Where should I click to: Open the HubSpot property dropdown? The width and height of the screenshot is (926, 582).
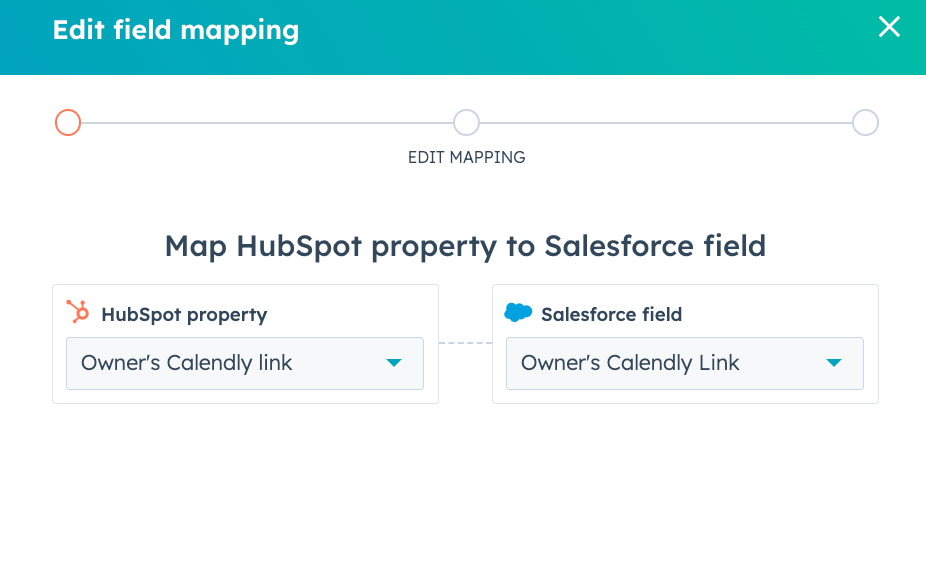[245, 363]
